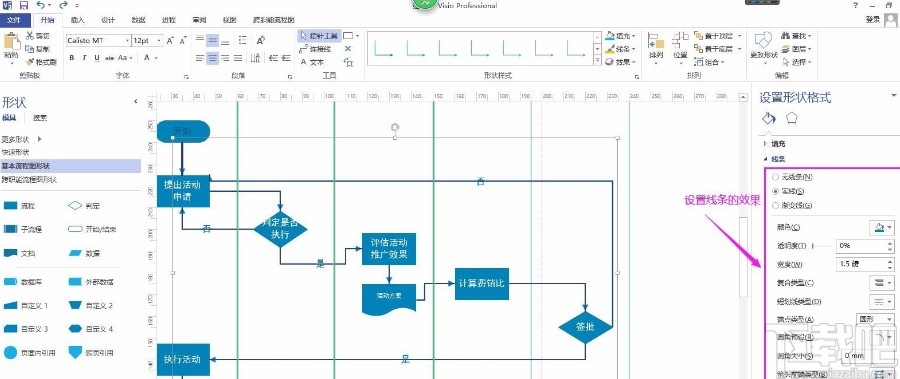The width and height of the screenshot is (900, 379).
Task: Click the Paste clipboard icon
Action: point(11,42)
